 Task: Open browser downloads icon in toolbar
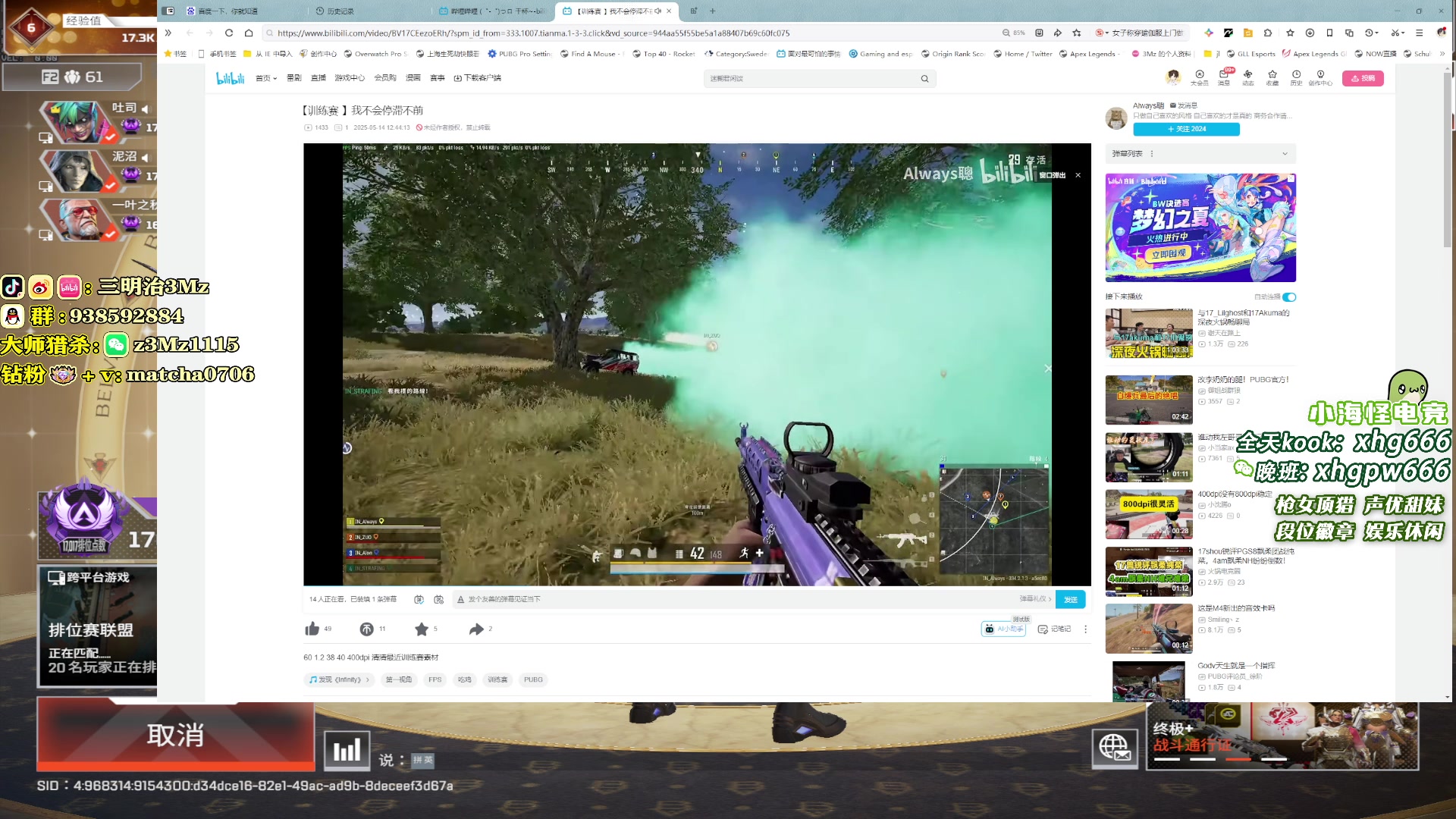point(1310,33)
